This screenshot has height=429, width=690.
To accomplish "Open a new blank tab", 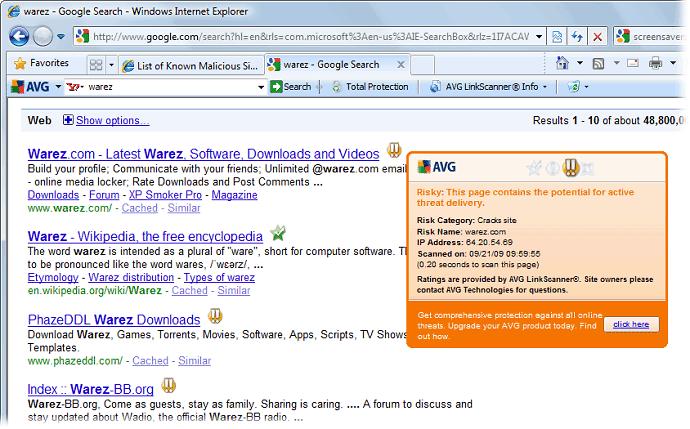I will 422,65.
